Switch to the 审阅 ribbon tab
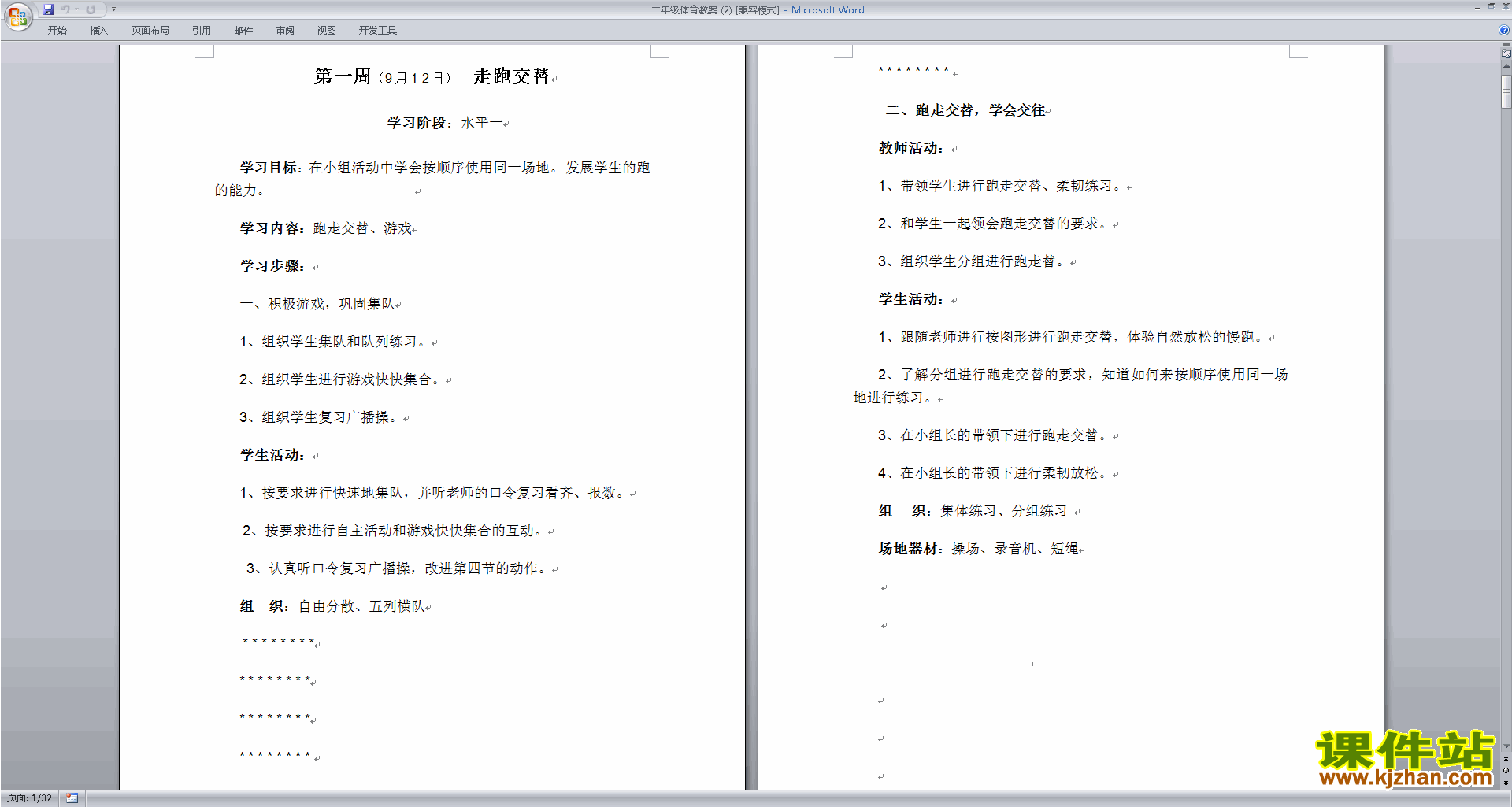 (x=285, y=31)
